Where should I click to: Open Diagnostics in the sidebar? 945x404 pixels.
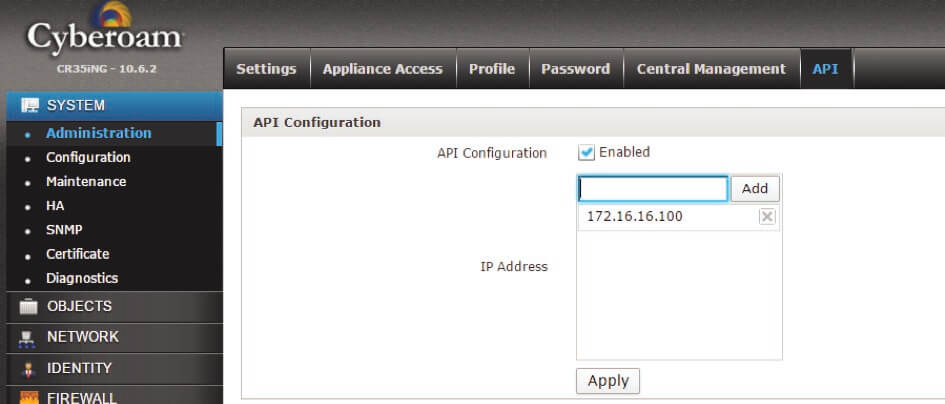click(x=82, y=279)
